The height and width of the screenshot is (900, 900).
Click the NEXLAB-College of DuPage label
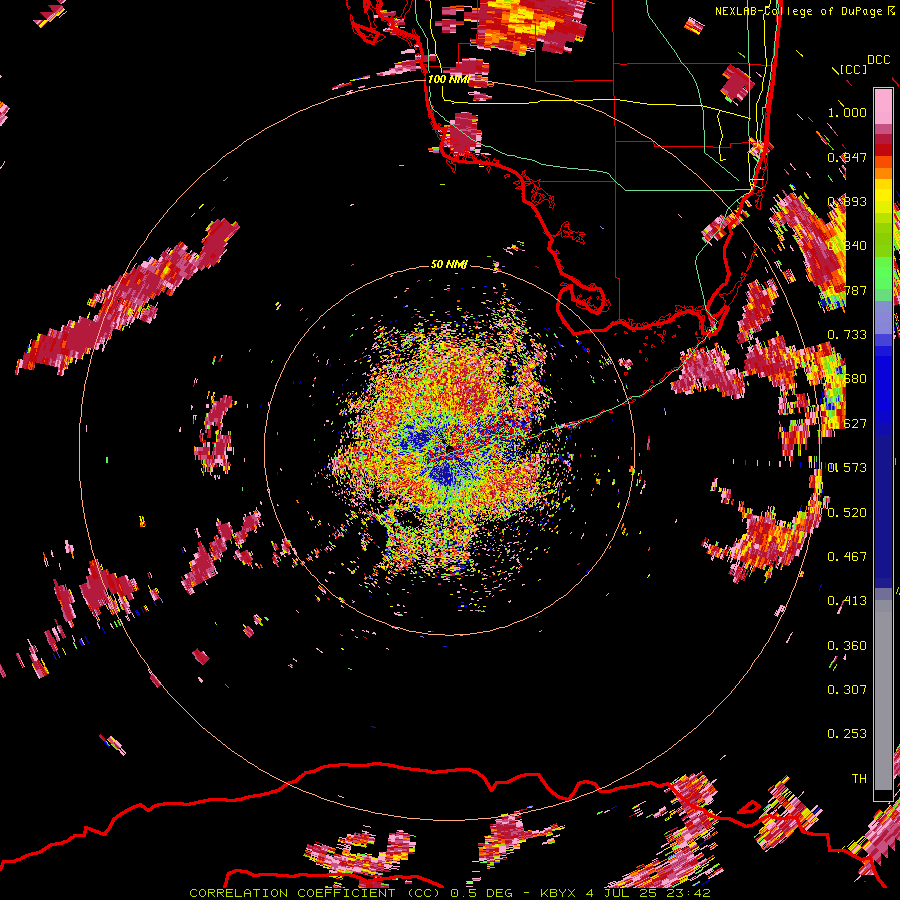point(799,11)
